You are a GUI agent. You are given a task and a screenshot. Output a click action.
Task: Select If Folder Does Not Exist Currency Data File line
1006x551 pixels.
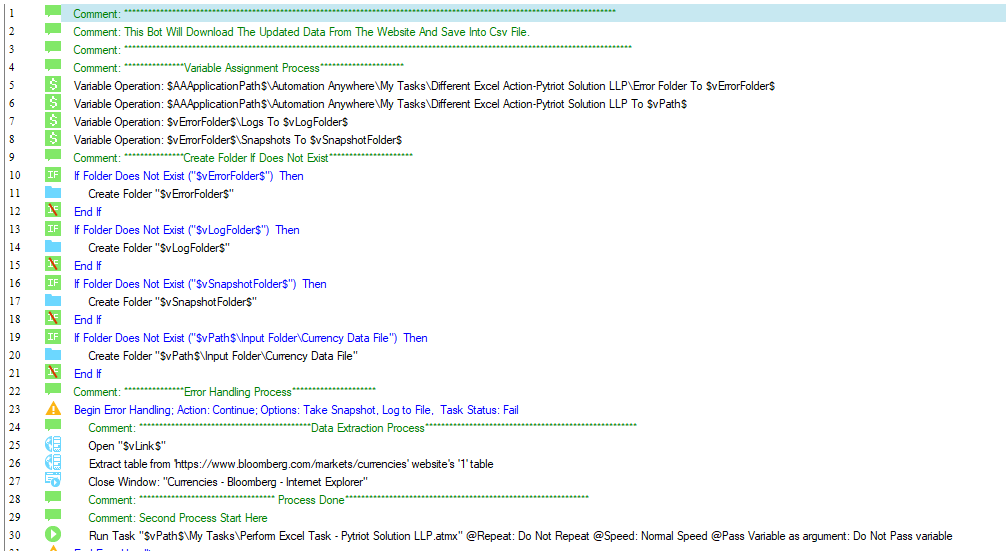tap(250, 338)
